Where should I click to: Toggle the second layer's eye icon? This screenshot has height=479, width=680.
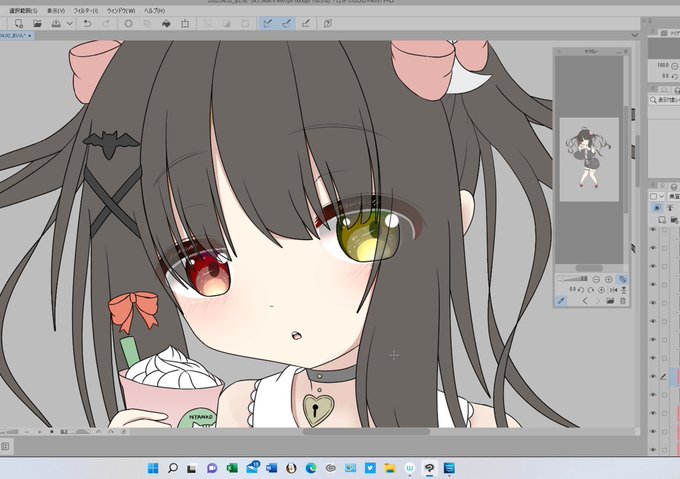pos(653,248)
